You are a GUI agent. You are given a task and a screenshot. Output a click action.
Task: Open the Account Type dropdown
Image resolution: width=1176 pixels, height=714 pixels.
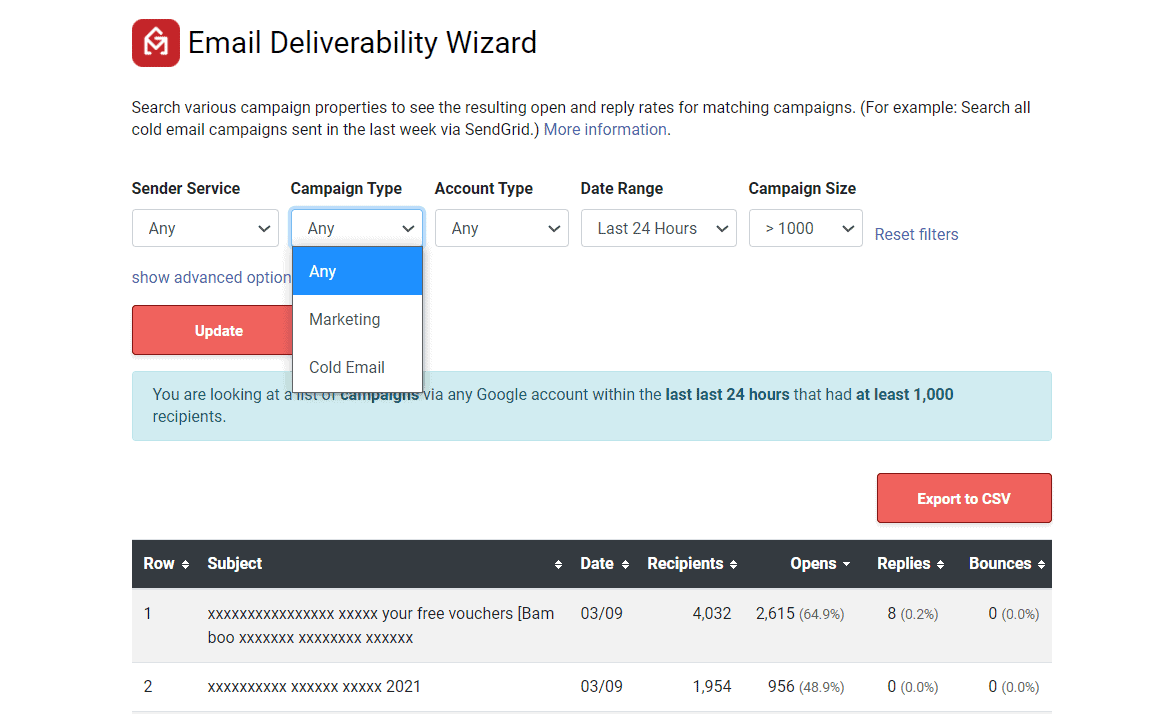(x=501, y=228)
